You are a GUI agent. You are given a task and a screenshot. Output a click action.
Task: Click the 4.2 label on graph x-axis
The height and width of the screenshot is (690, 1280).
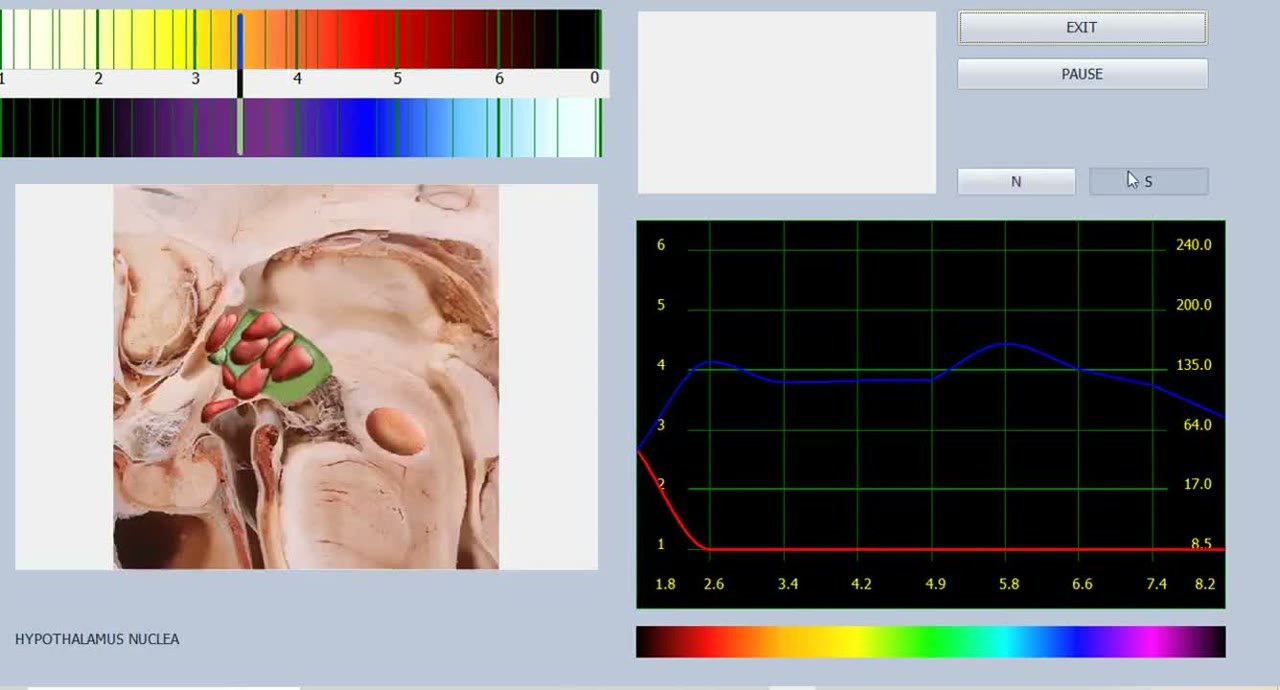point(861,584)
